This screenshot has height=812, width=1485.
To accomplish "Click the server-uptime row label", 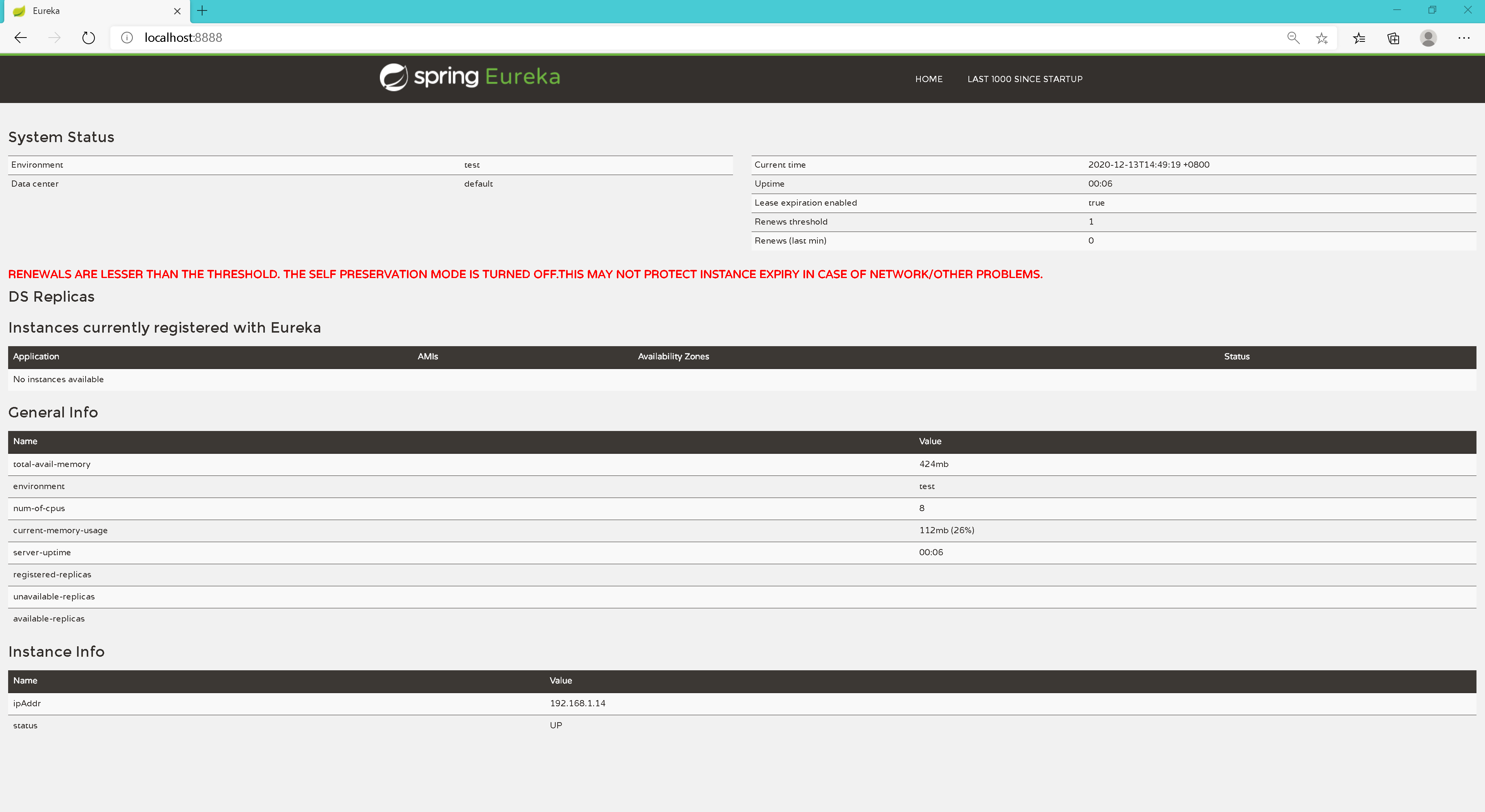I will pos(41,553).
